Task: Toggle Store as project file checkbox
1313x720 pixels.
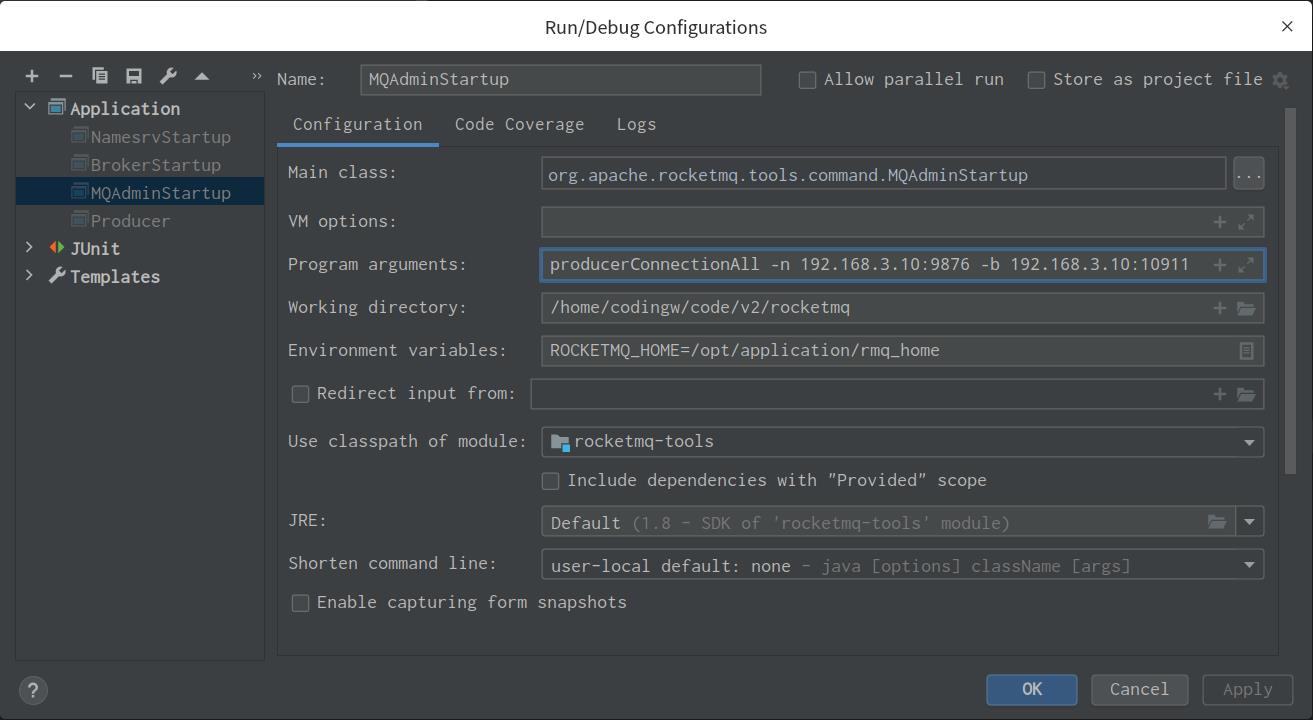Action: tap(1036, 80)
